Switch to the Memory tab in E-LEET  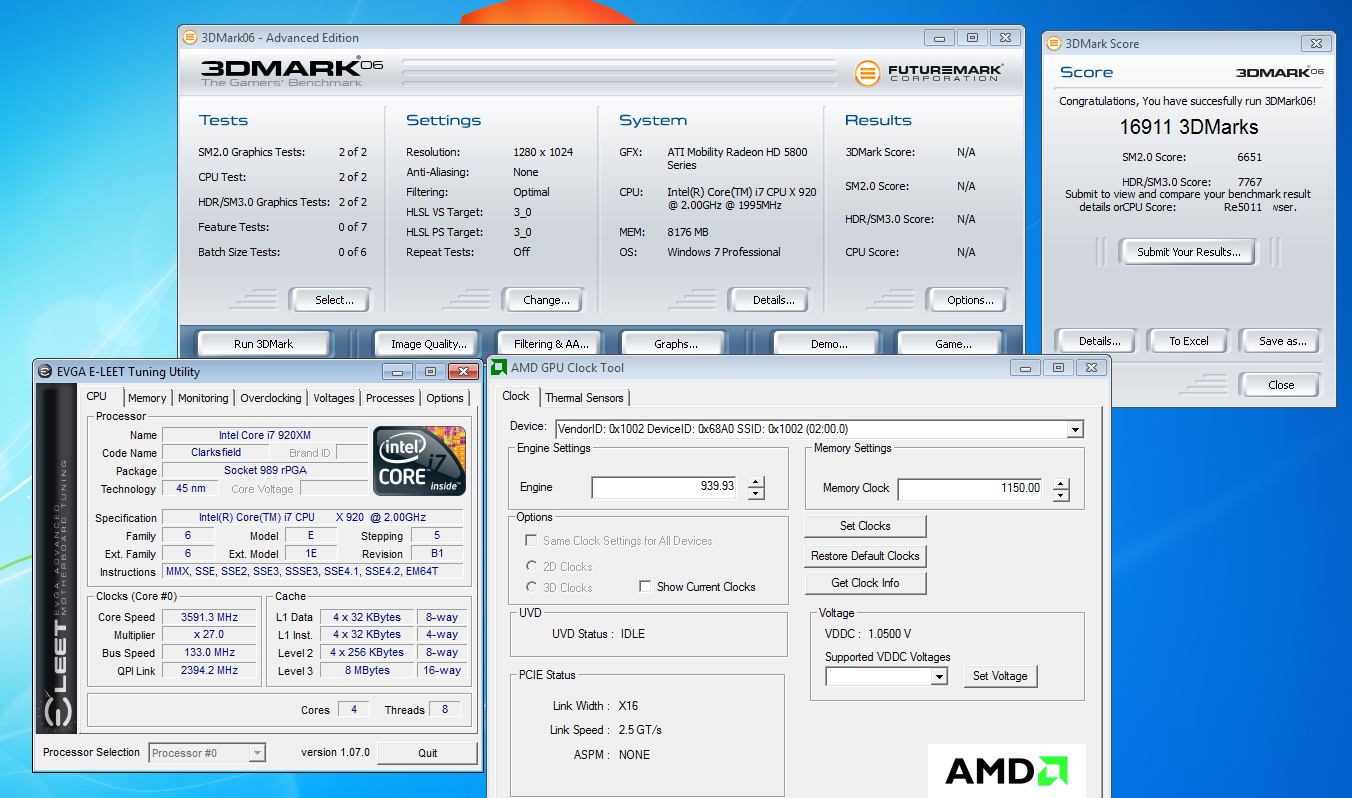click(147, 398)
